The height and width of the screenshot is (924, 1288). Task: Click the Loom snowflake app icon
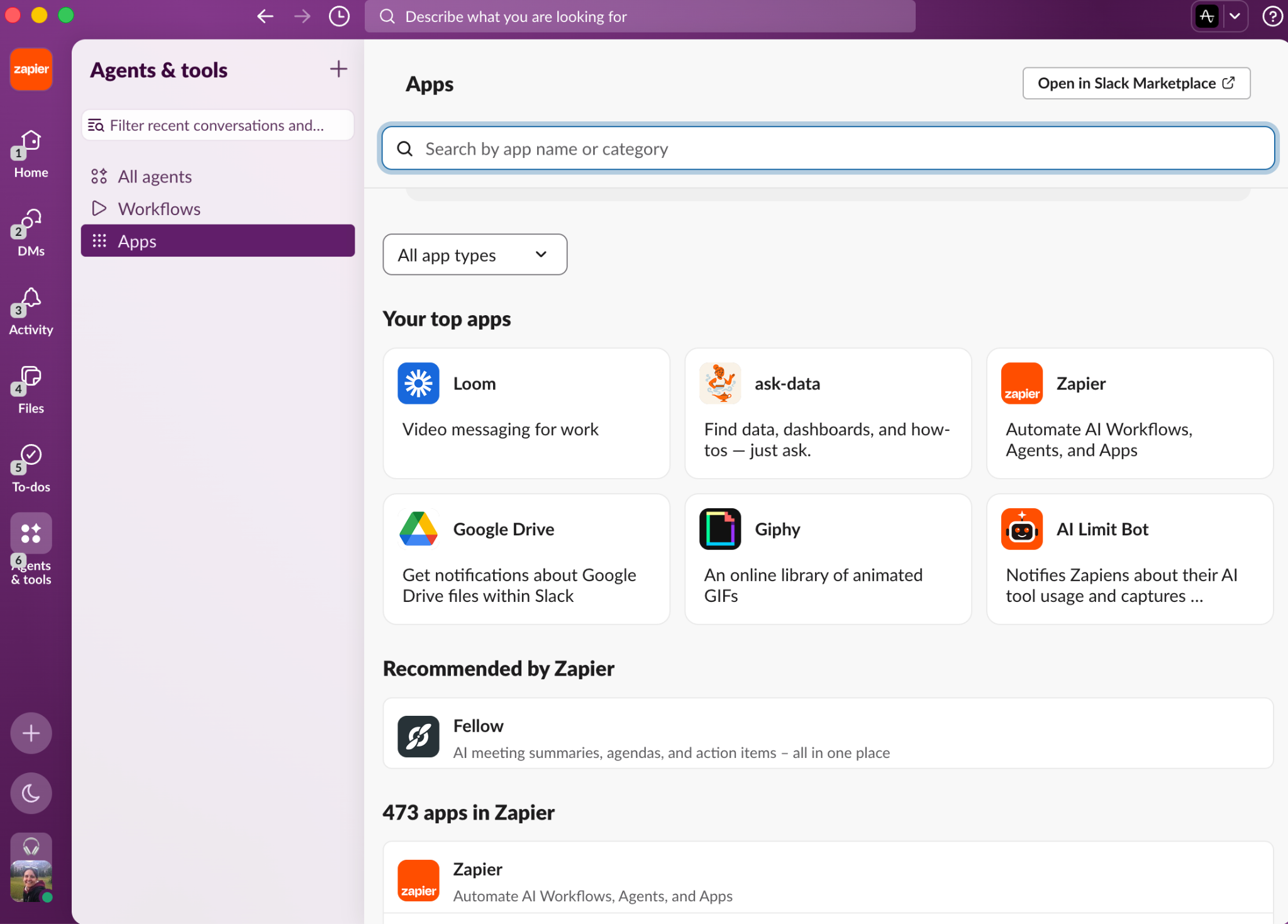418,383
